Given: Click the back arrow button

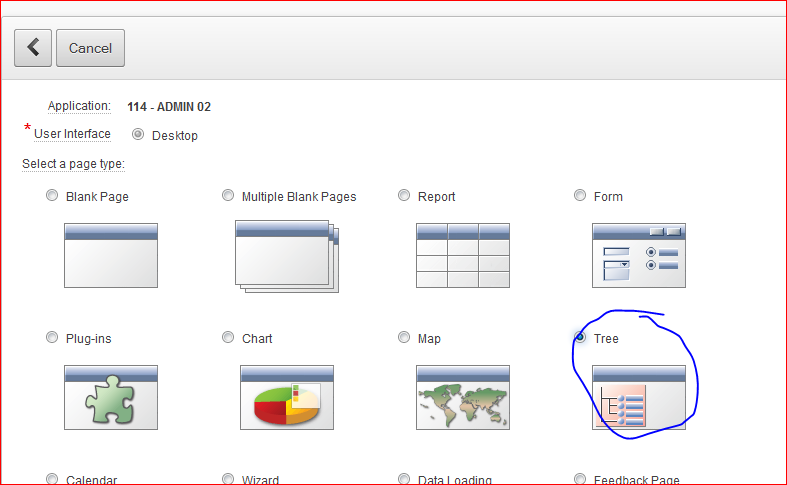Looking at the screenshot, I should click(x=33, y=48).
